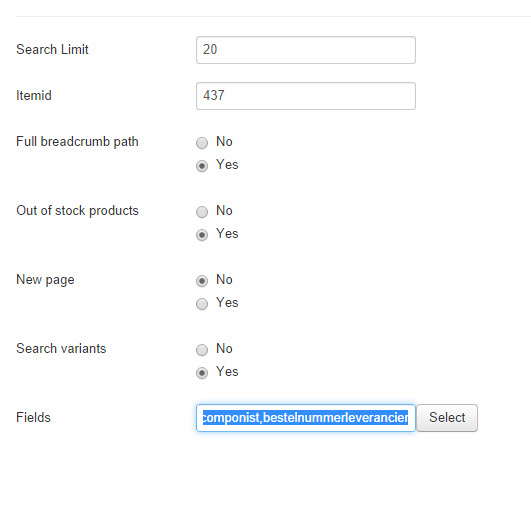This screenshot has width=531, height=507.
Task: Select No for Out of stock products
Action: point(202,212)
